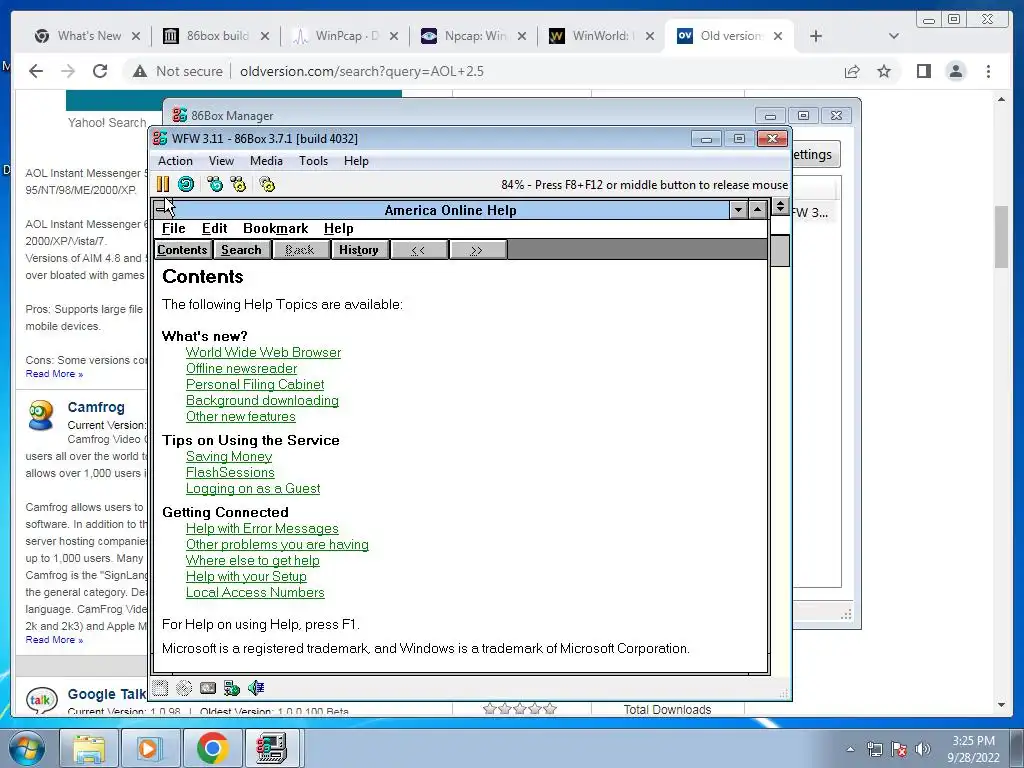The height and width of the screenshot is (768, 1024).
Task: Send Ctrl+Alt+Esc via 86Box toolbar icon
Action: 238,184
